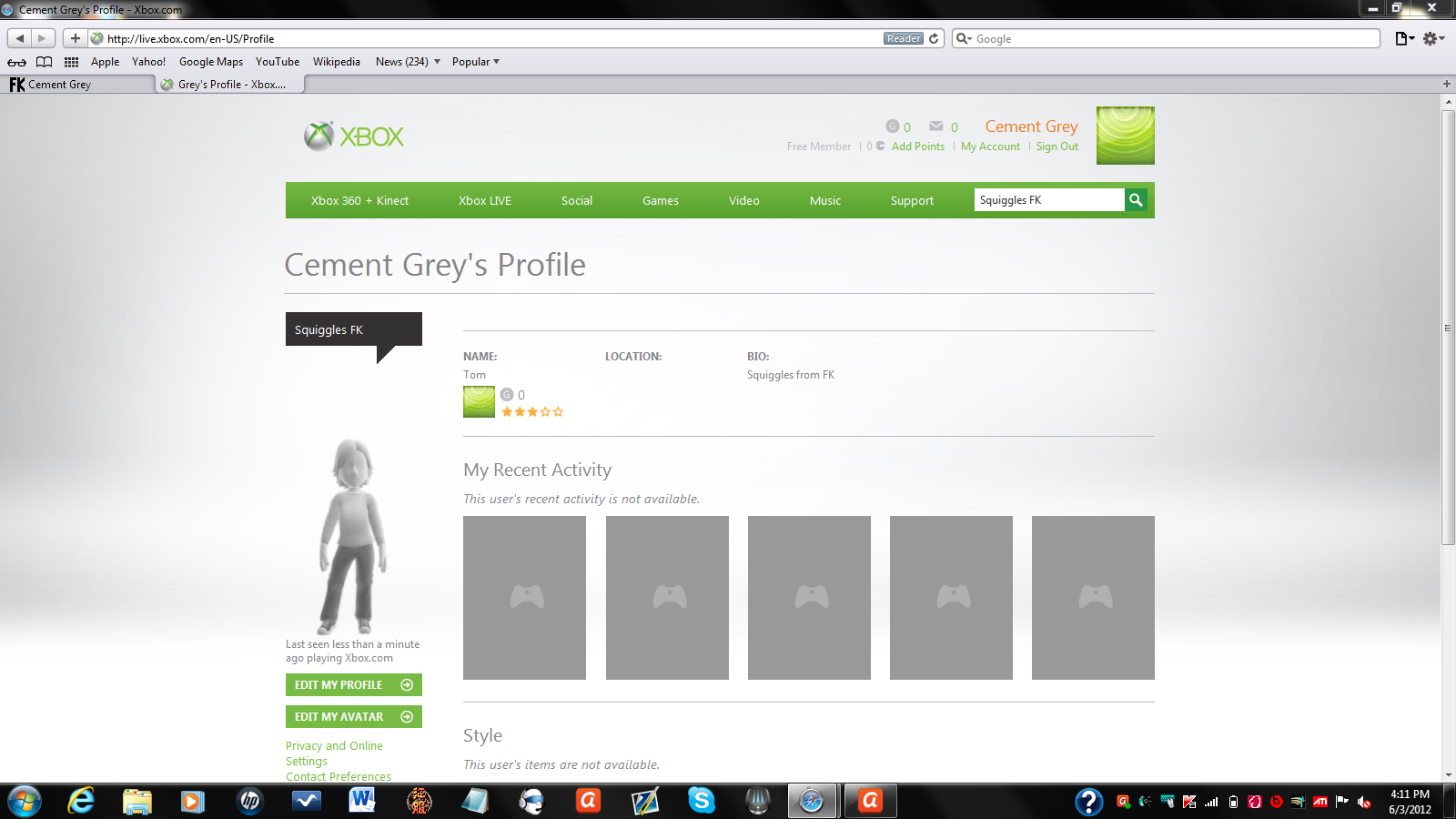Switch to the Cement Grey tab
Screen dimensions: 1456x819
(x=77, y=85)
